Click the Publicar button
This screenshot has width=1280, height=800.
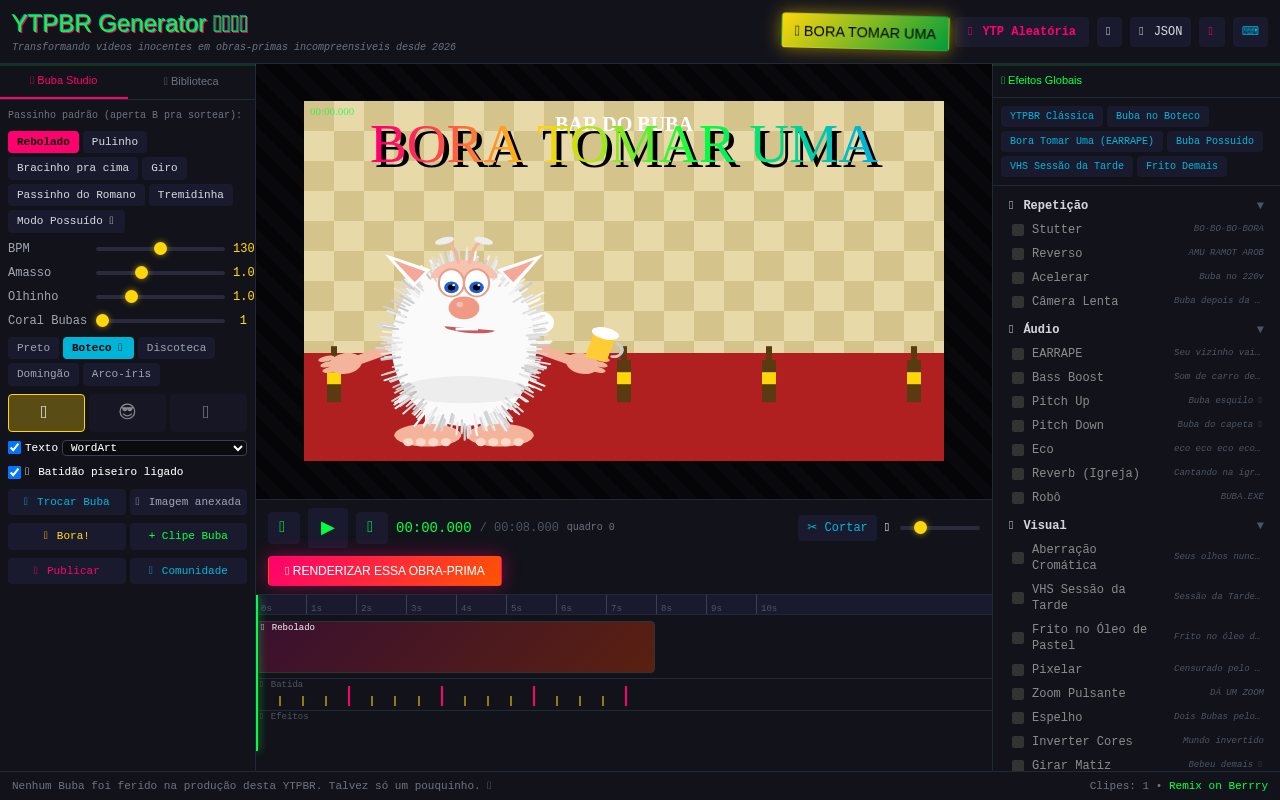67,571
